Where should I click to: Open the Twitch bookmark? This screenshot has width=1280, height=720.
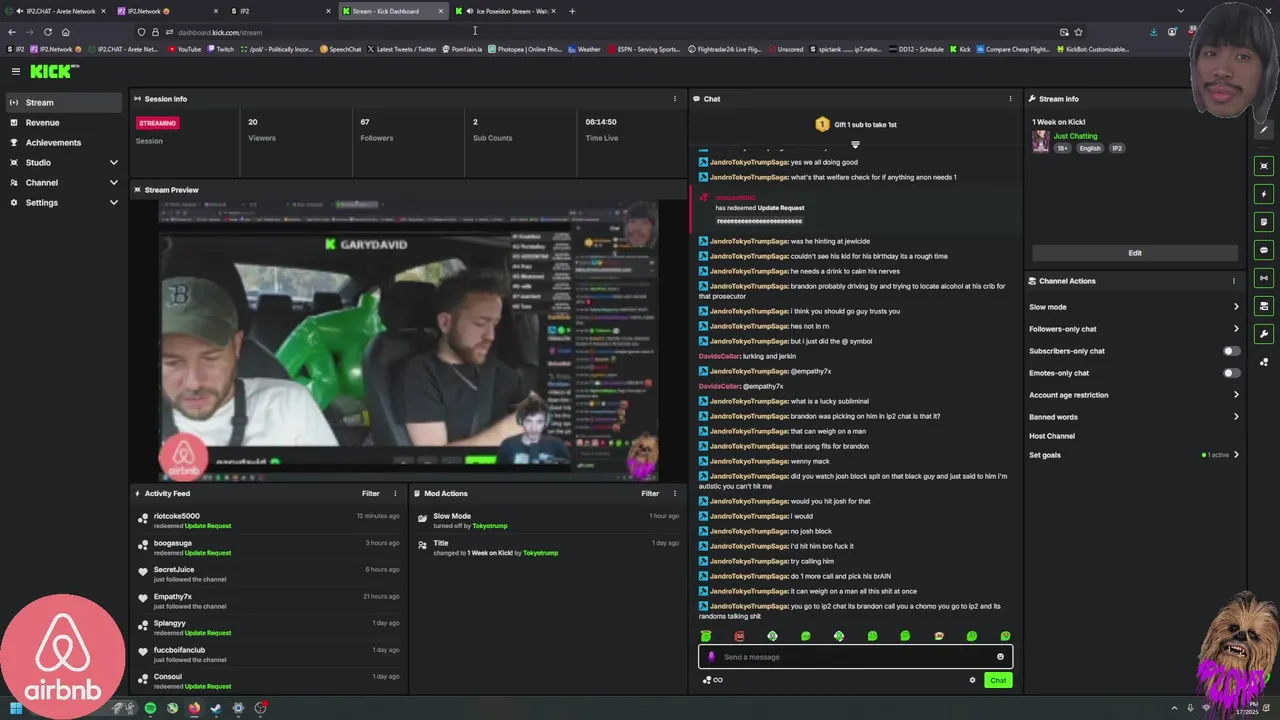(220, 49)
